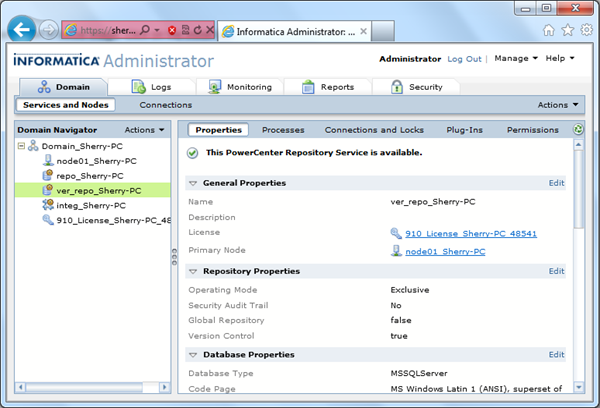The image size is (600, 408).
Task: Click the Domain_Sherry-PC domain icon
Action: click(33, 146)
